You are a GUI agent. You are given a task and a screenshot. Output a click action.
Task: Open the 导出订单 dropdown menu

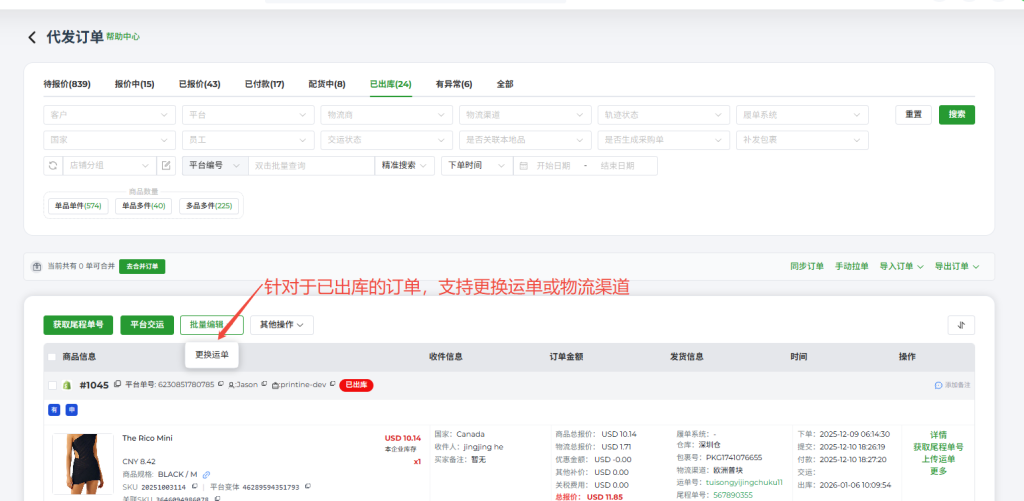957,266
